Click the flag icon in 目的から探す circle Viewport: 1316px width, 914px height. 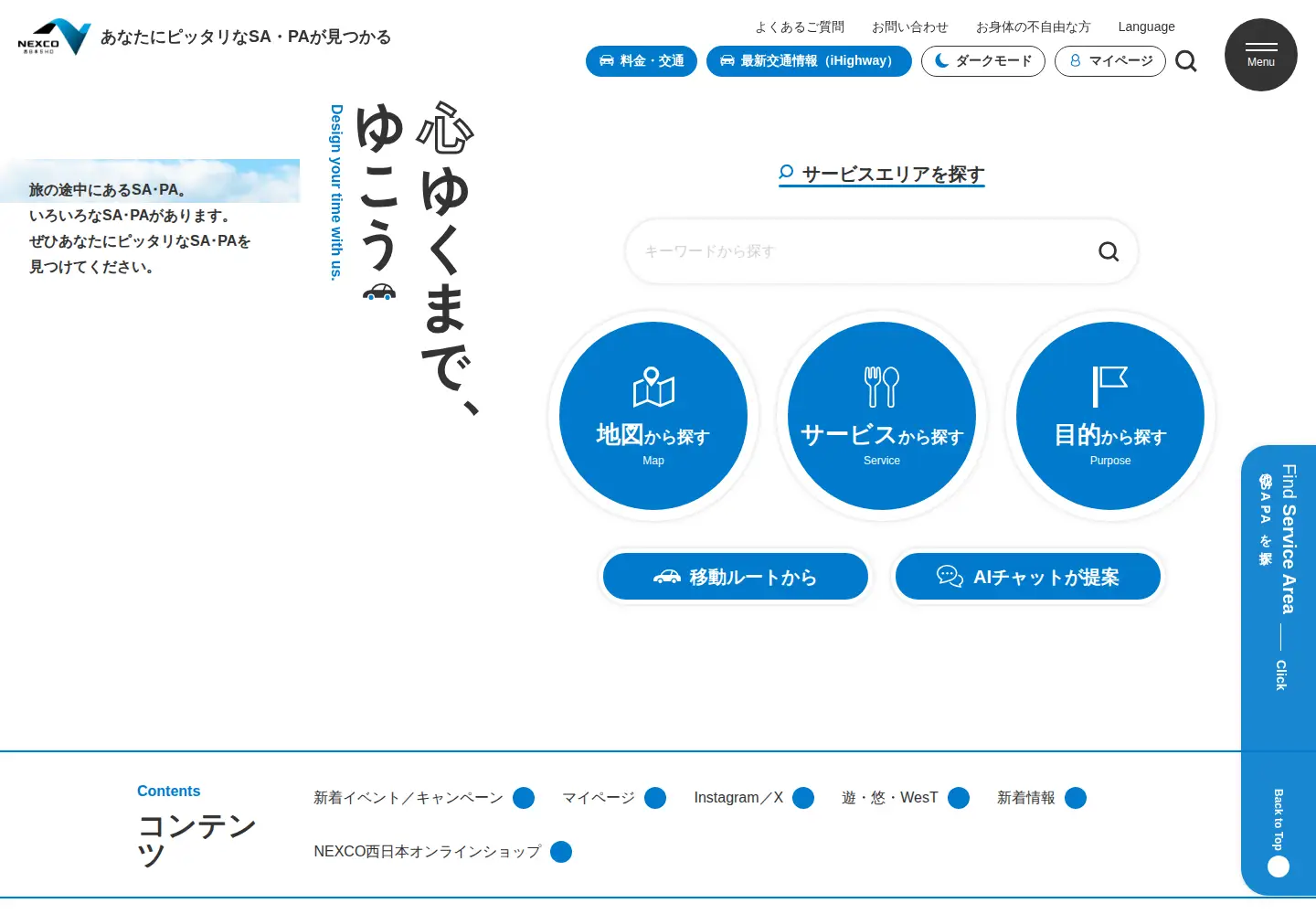[1110, 387]
